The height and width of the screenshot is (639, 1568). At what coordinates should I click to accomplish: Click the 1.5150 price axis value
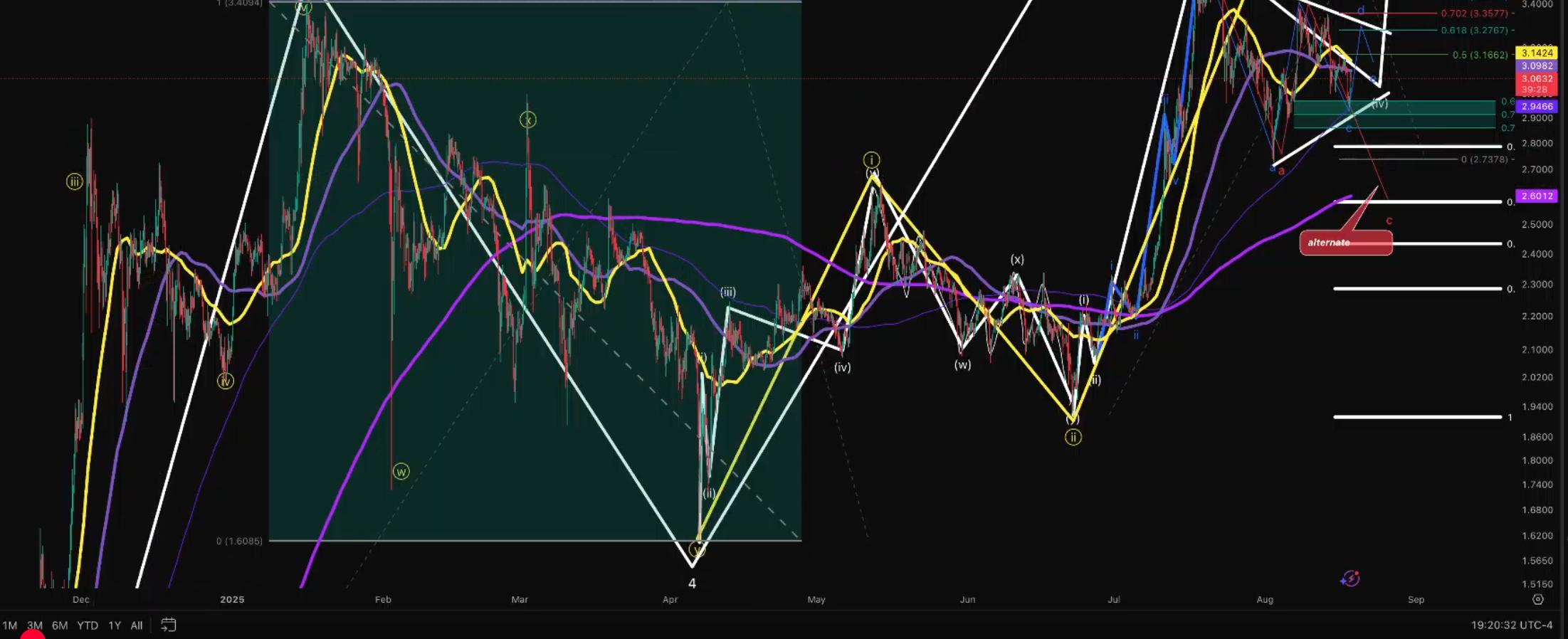[x=1537, y=584]
